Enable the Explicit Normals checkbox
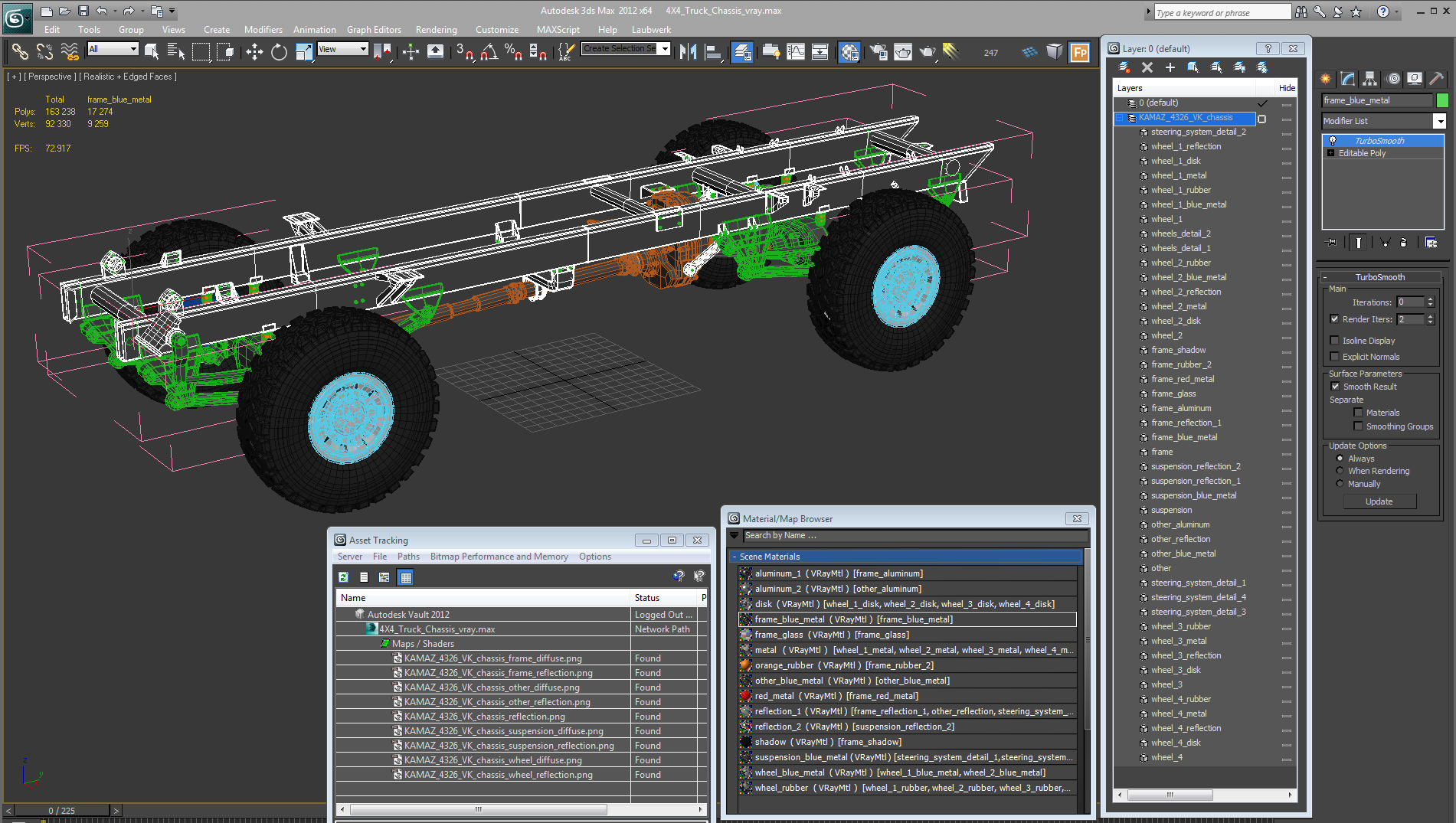Screen dimensions: 1456x823 [1335, 357]
